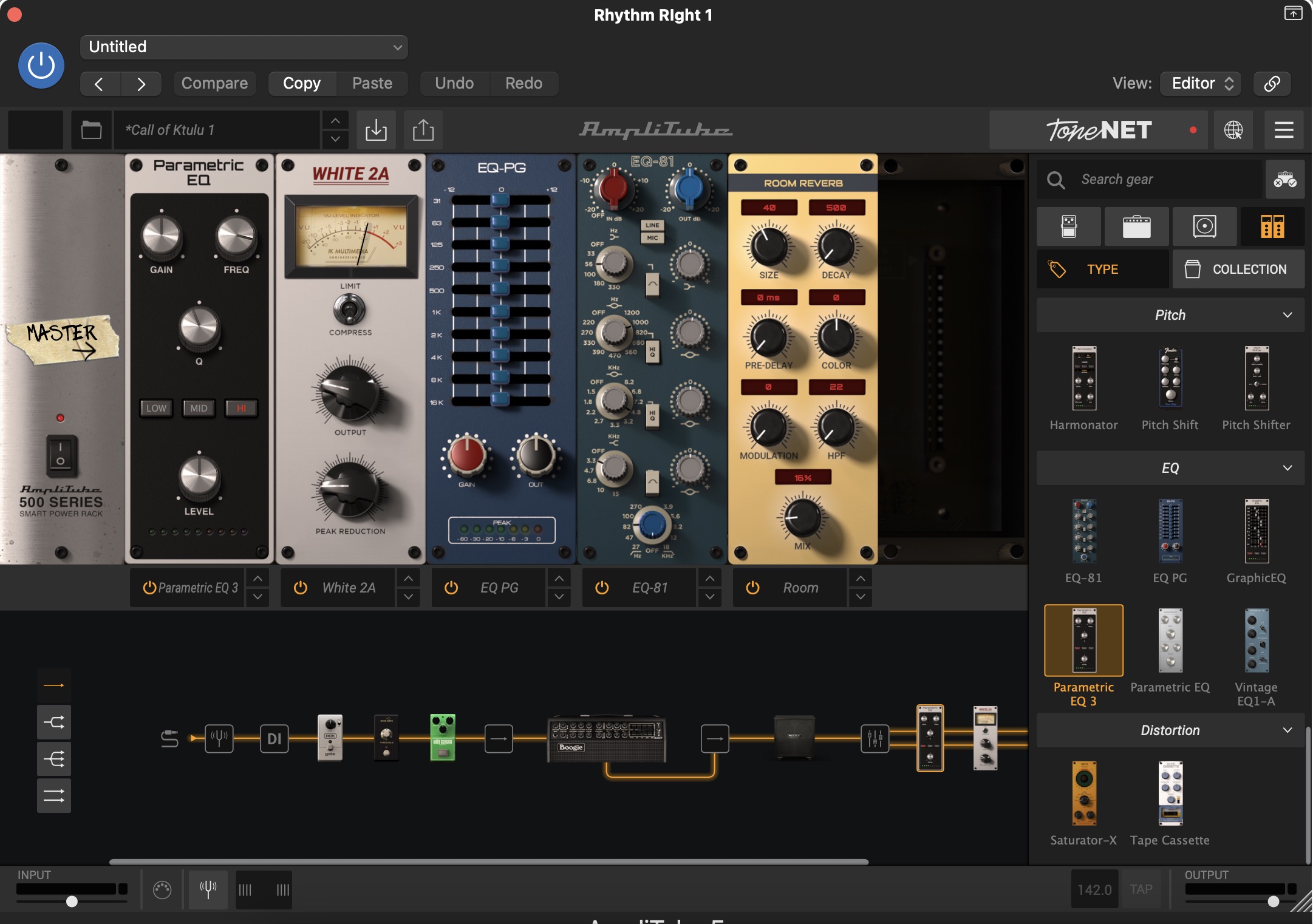Open the Untitled preset dropdown
The image size is (1313, 924).
coord(244,47)
